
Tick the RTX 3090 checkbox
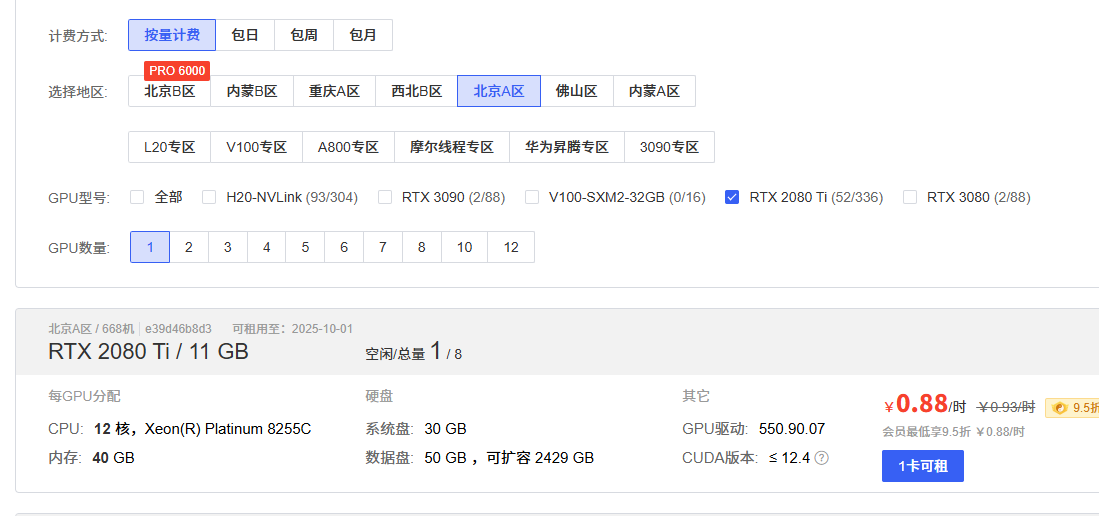[385, 197]
